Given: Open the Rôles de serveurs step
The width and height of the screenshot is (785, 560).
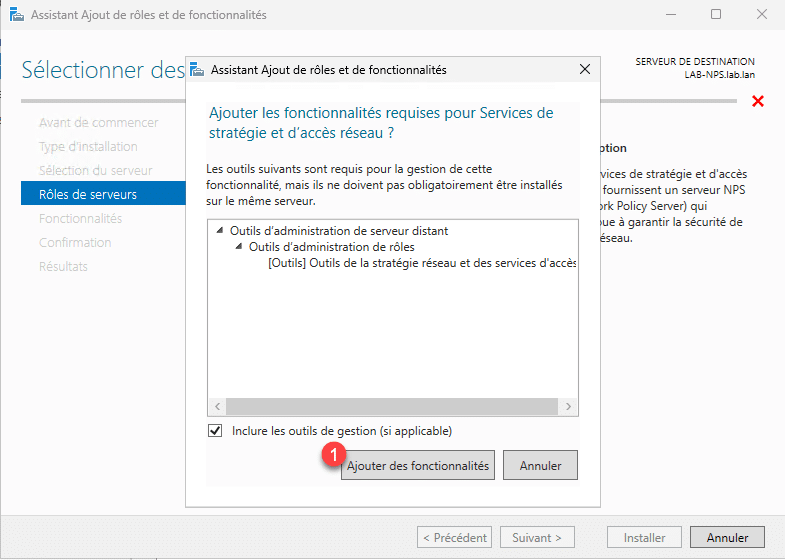Looking at the screenshot, I should coord(88,194).
